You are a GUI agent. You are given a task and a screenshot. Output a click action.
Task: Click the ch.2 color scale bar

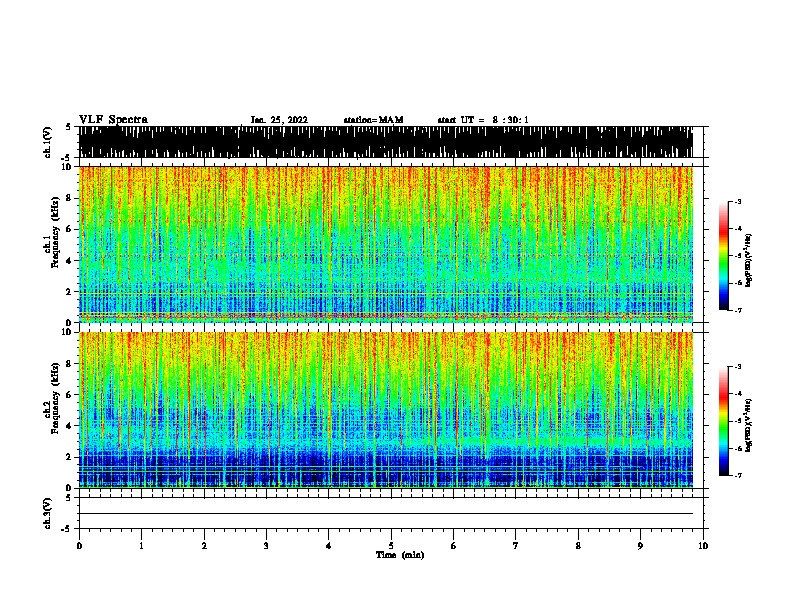pyautogui.click(x=724, y=421)
